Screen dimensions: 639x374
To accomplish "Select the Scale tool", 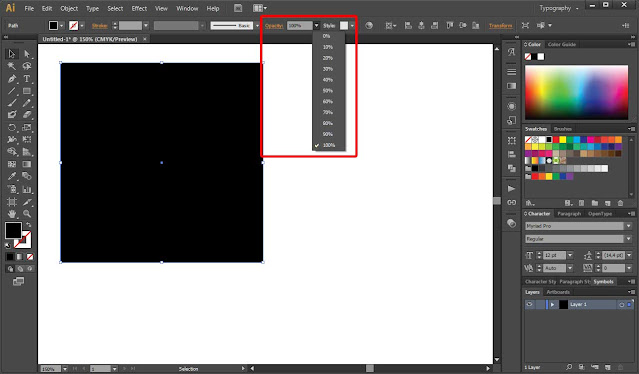I will click(x=27, y=128).
